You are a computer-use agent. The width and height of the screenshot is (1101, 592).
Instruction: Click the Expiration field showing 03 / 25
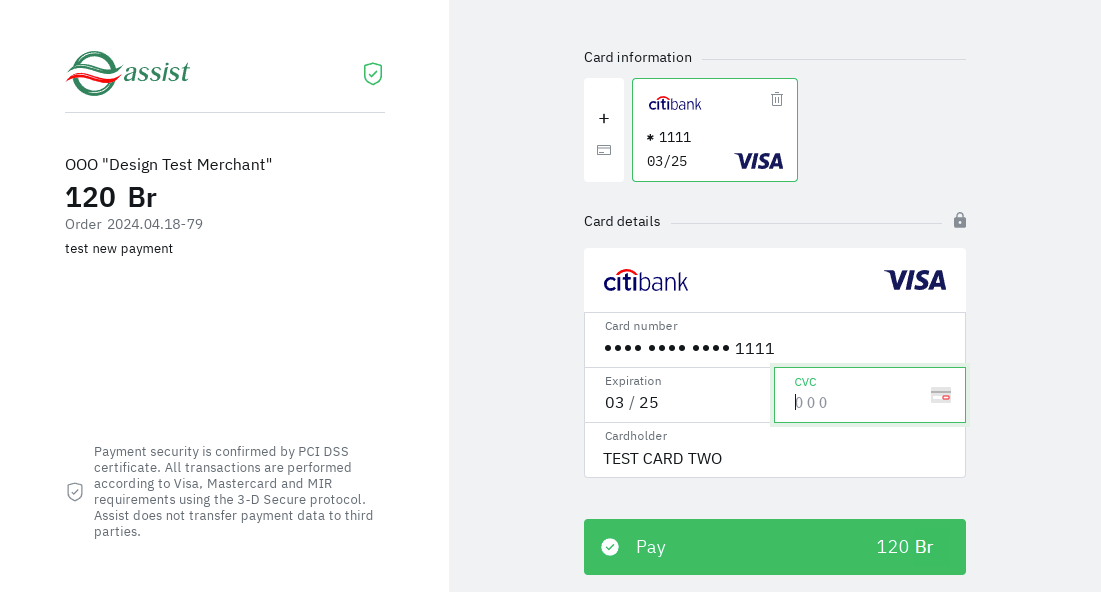(x=678, y=402)
